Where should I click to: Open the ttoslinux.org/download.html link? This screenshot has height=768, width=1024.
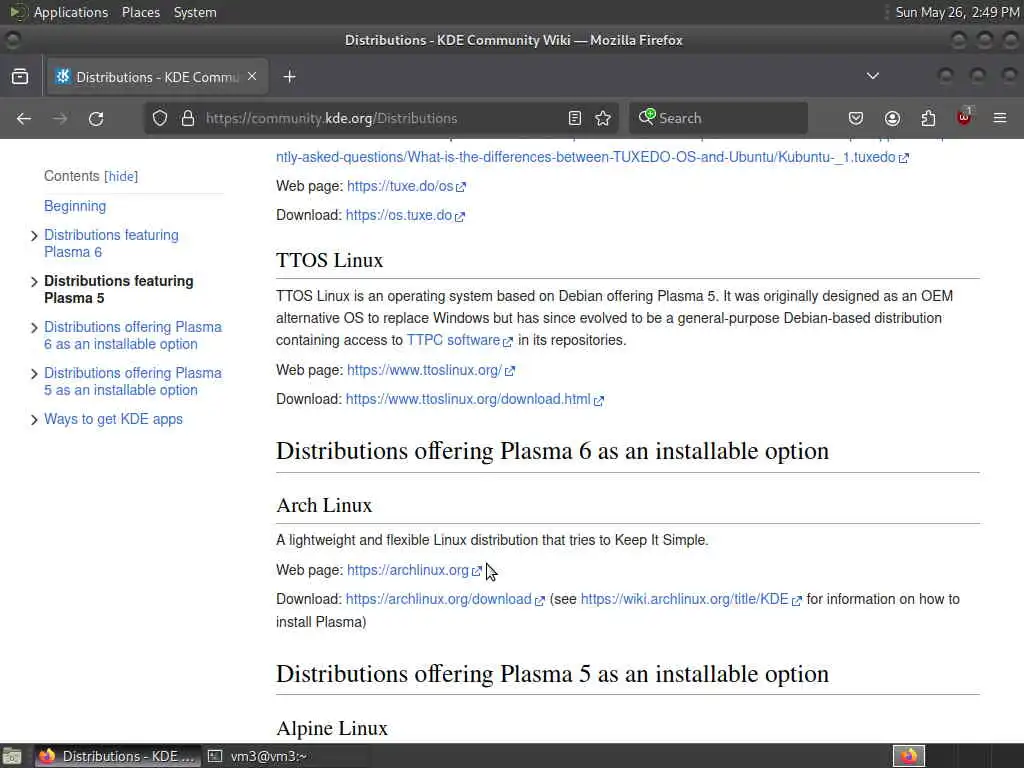(x=474, y=399)
